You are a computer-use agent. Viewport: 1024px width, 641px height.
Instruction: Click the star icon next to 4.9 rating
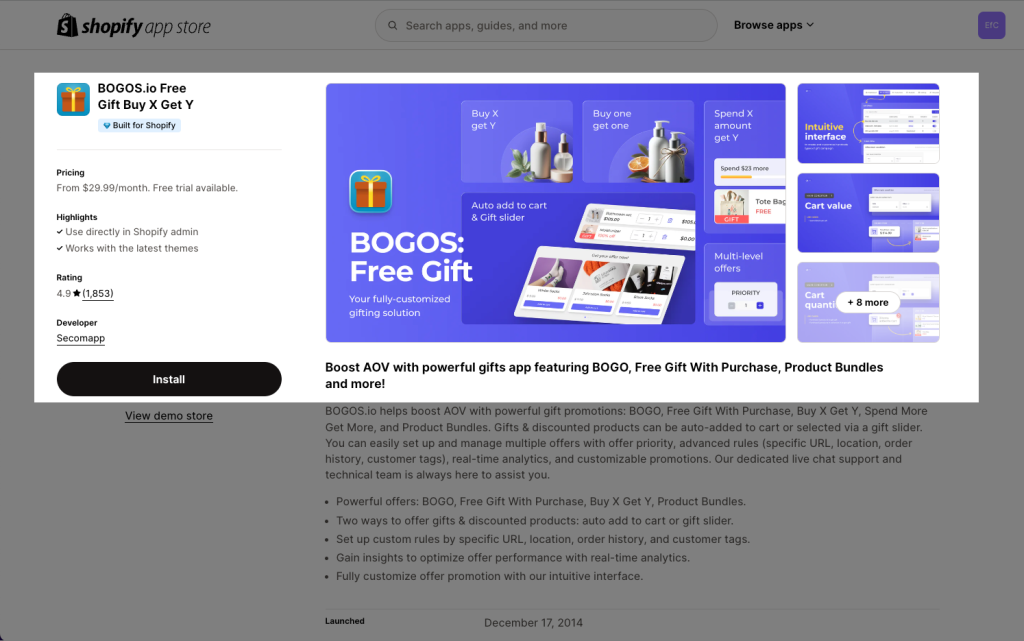[x=76, y=294]
